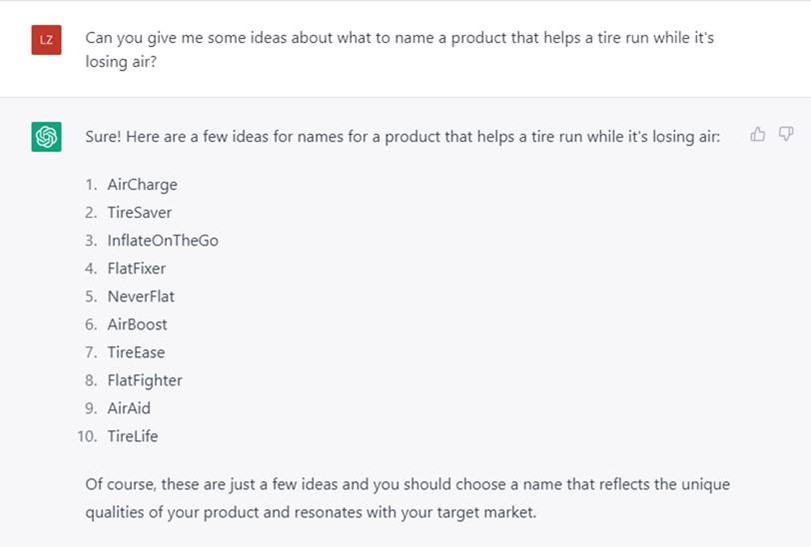Click the red LZ user avatar
The width and height of the screenshot is (811, 547).
tap(46, 40)
